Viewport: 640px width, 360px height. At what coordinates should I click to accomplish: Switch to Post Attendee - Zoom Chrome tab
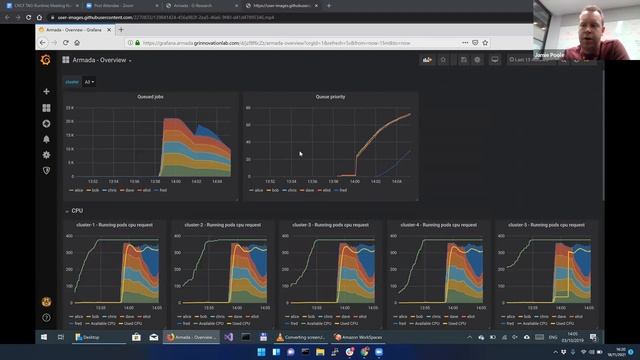point(122,6)
